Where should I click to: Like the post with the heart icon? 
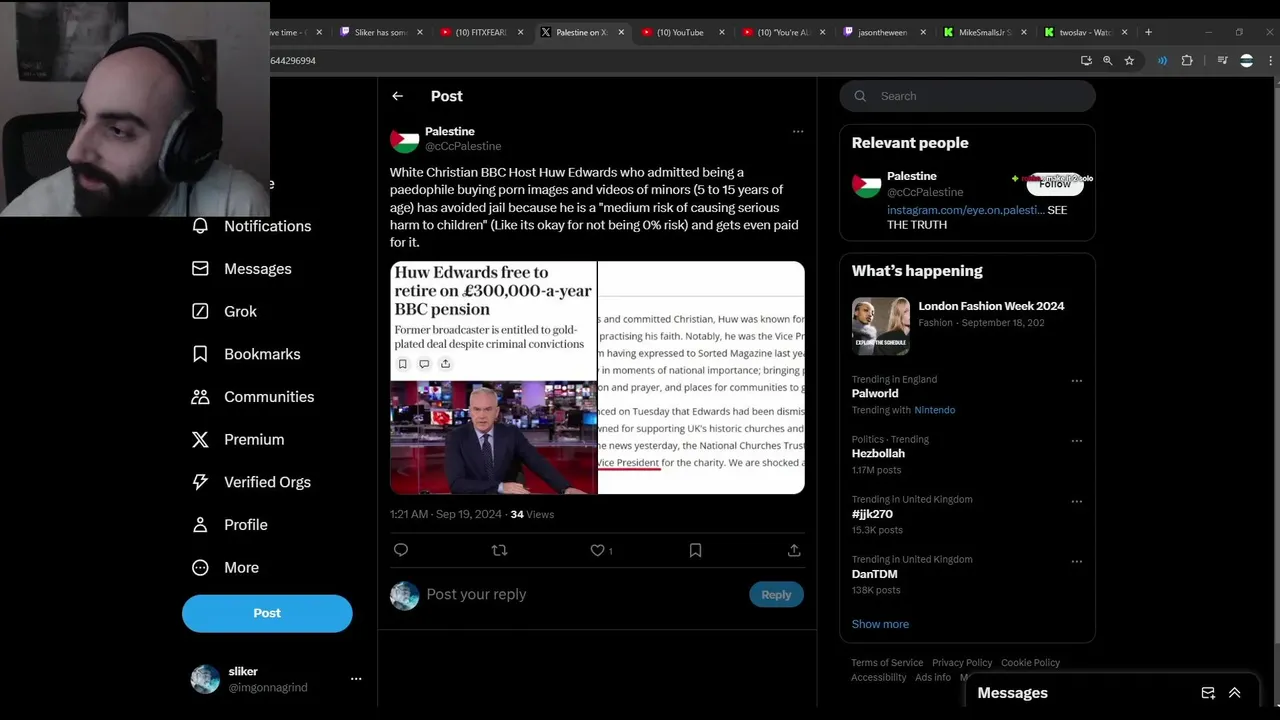pos(597,550)
